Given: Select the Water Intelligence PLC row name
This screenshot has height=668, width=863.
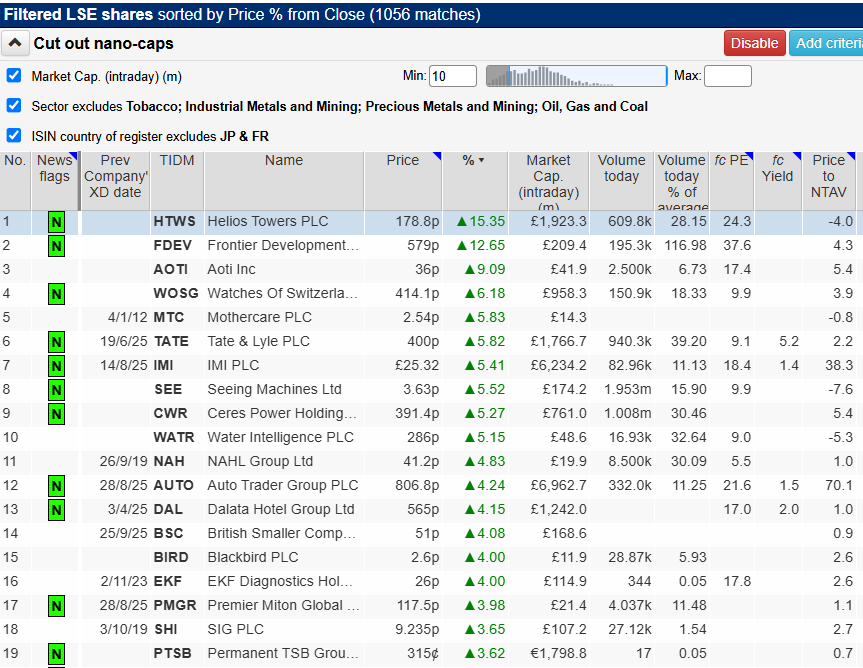Looking at the screenshot, I should click(281, 437).
